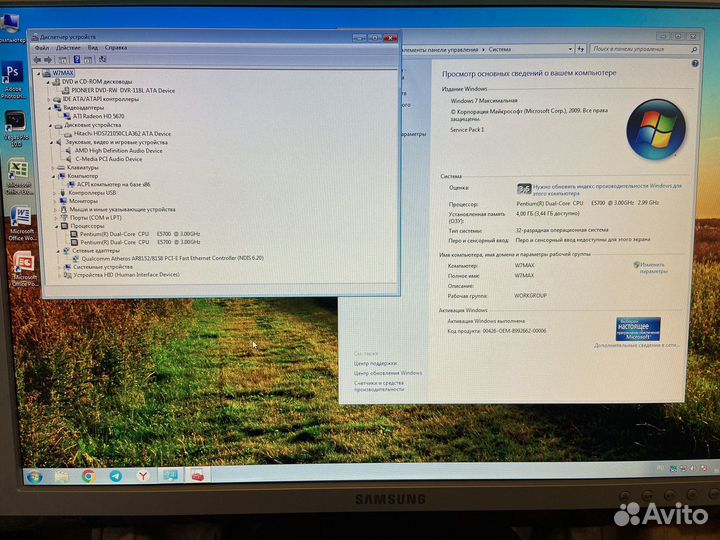
Task: Open Telegram from the taskbar
Action: click(116, 476)
